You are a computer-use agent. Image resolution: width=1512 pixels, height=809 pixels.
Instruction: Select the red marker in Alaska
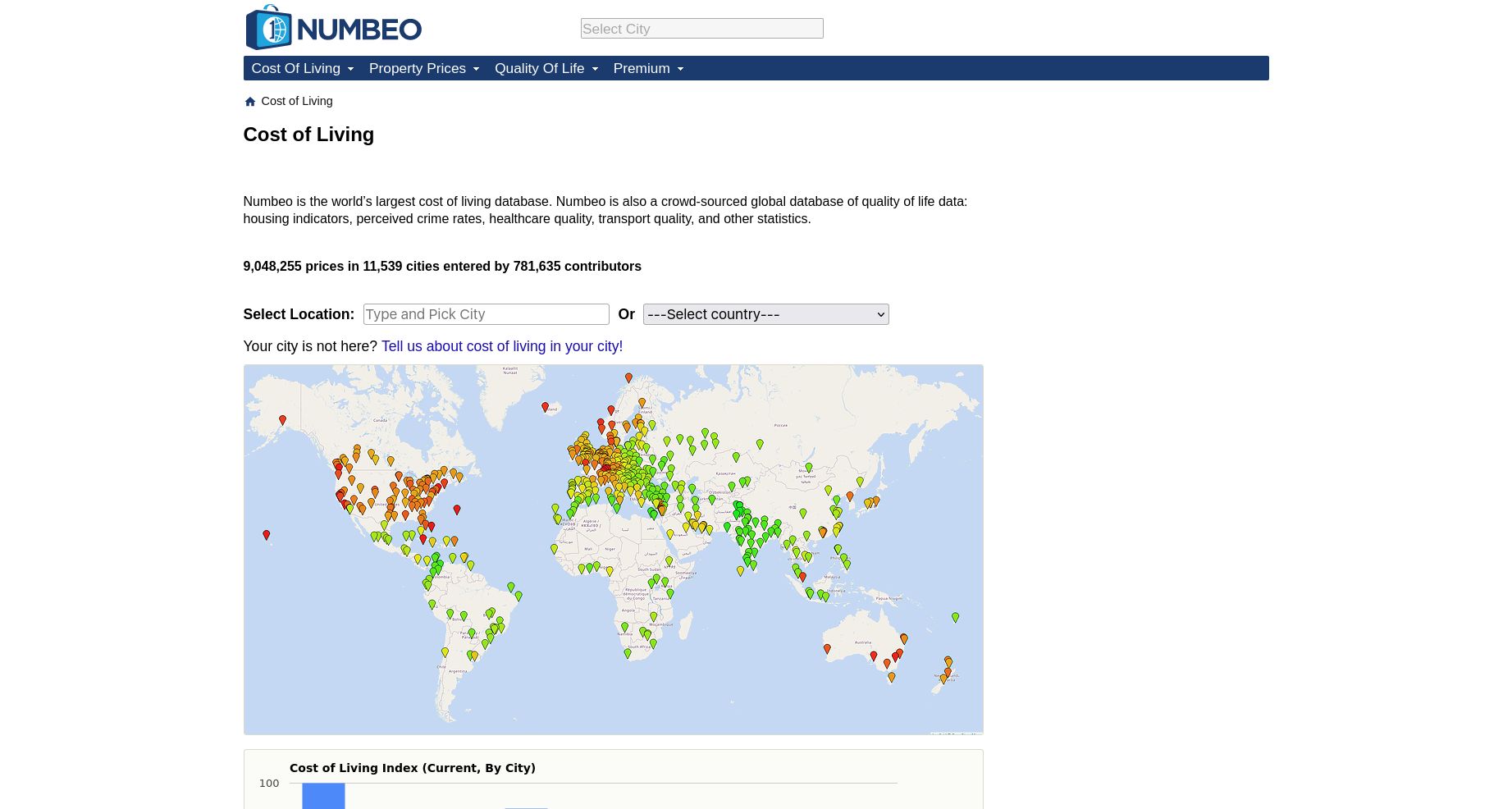tap(282, 420)
